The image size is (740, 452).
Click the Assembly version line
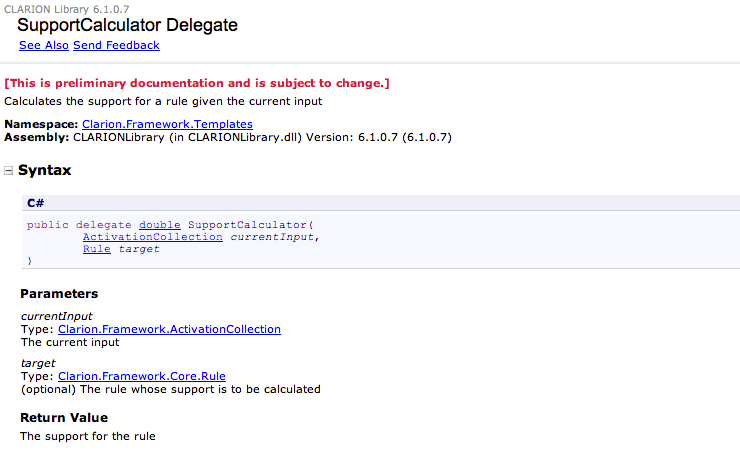coord(228,137)
